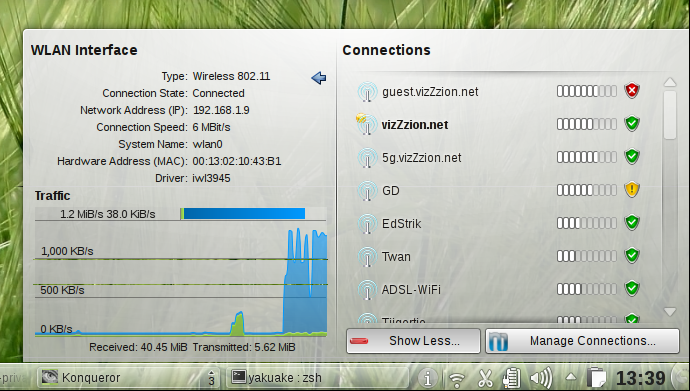Screen dimensions: 690x391
Task: Click the volume speaker icon in tray
Action: pyautogui.click(x=541, y=378)
